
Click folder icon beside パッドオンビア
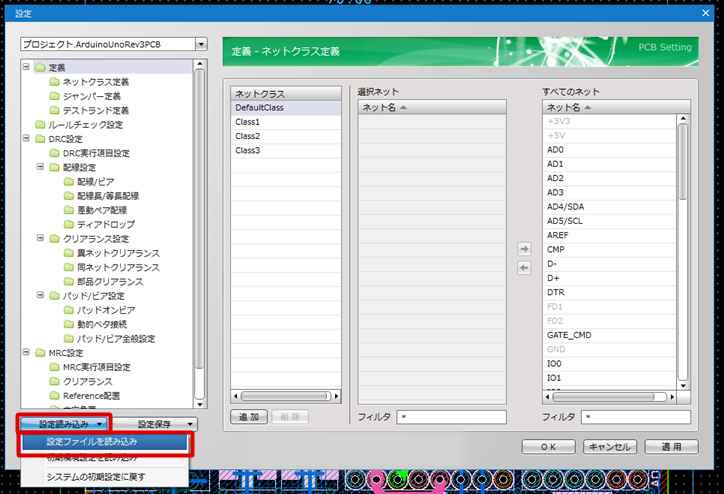(x=69, y=310)
